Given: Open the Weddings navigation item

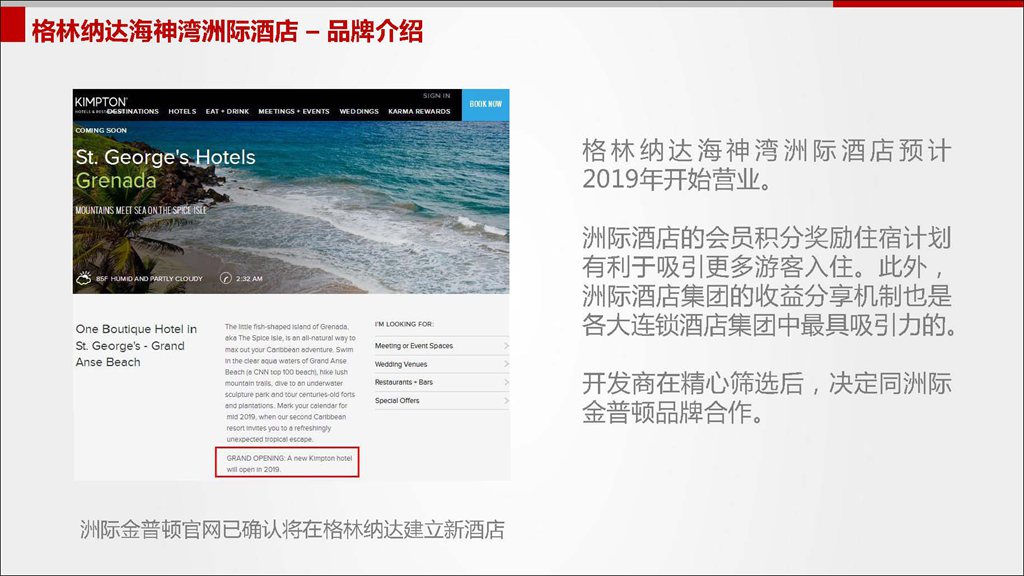Looking at the screenshot, I should click(359, 111).
